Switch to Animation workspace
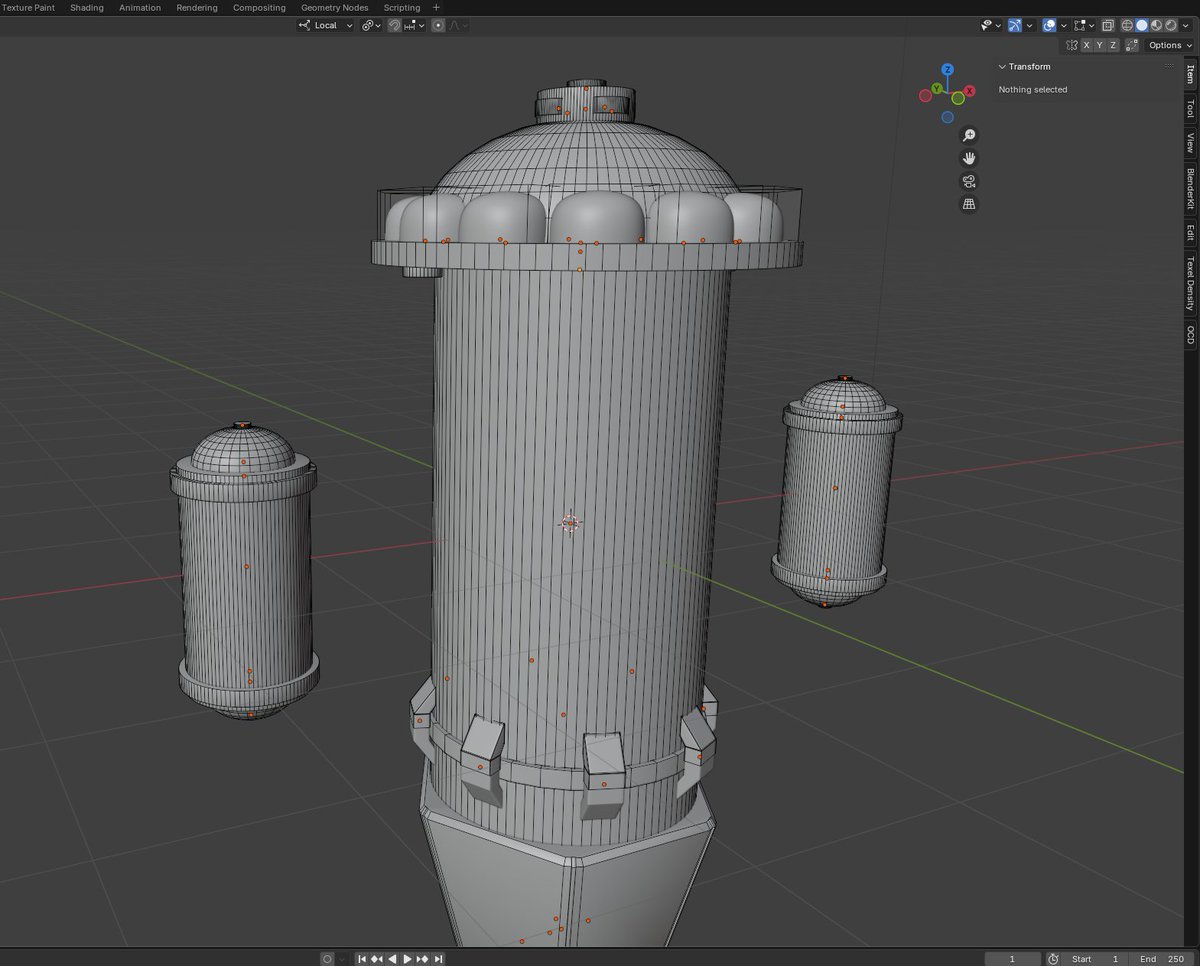1200x966 pixels. 140,7
